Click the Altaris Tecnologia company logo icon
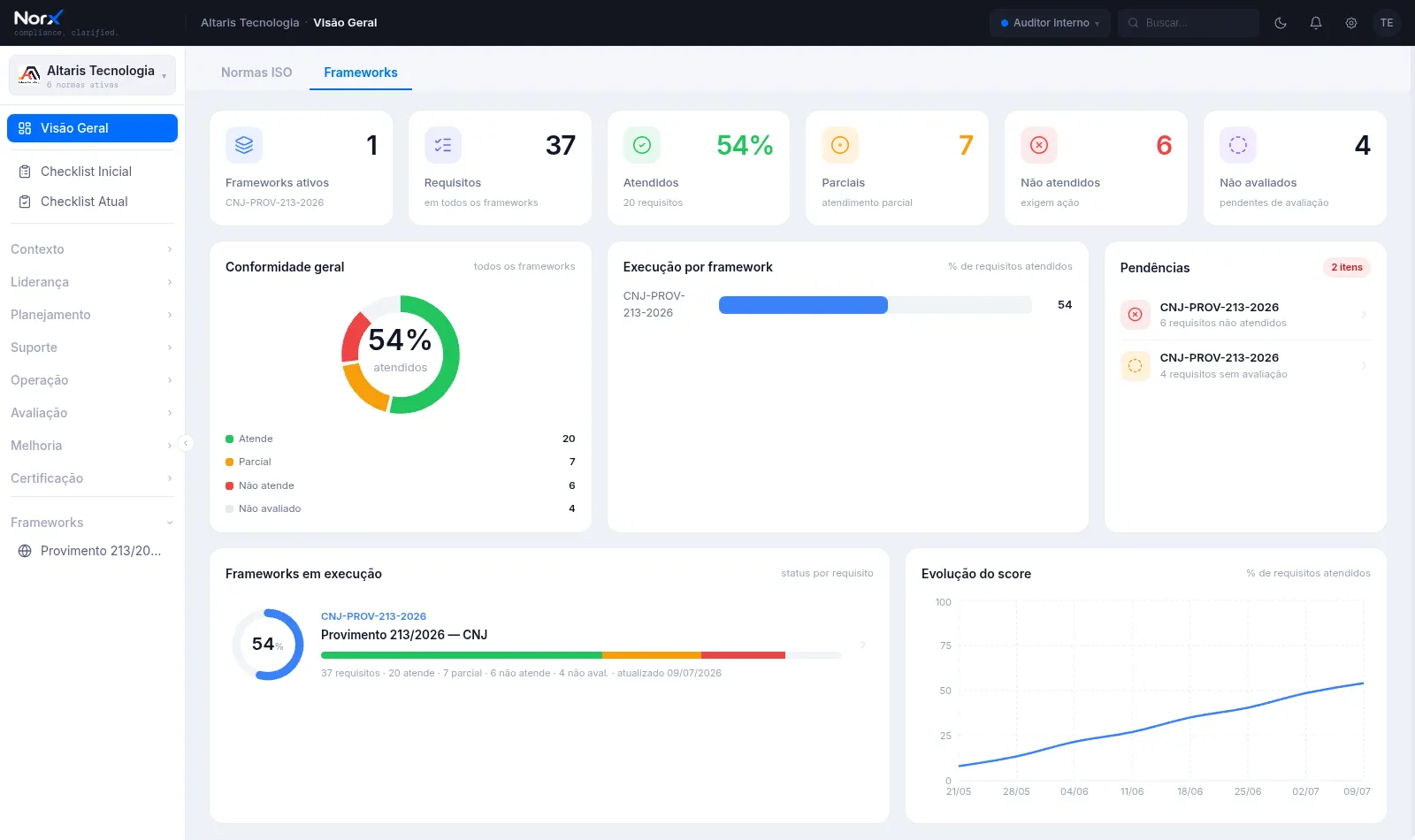This screenshot has width=1415, height=840. [x=29, y=75]
